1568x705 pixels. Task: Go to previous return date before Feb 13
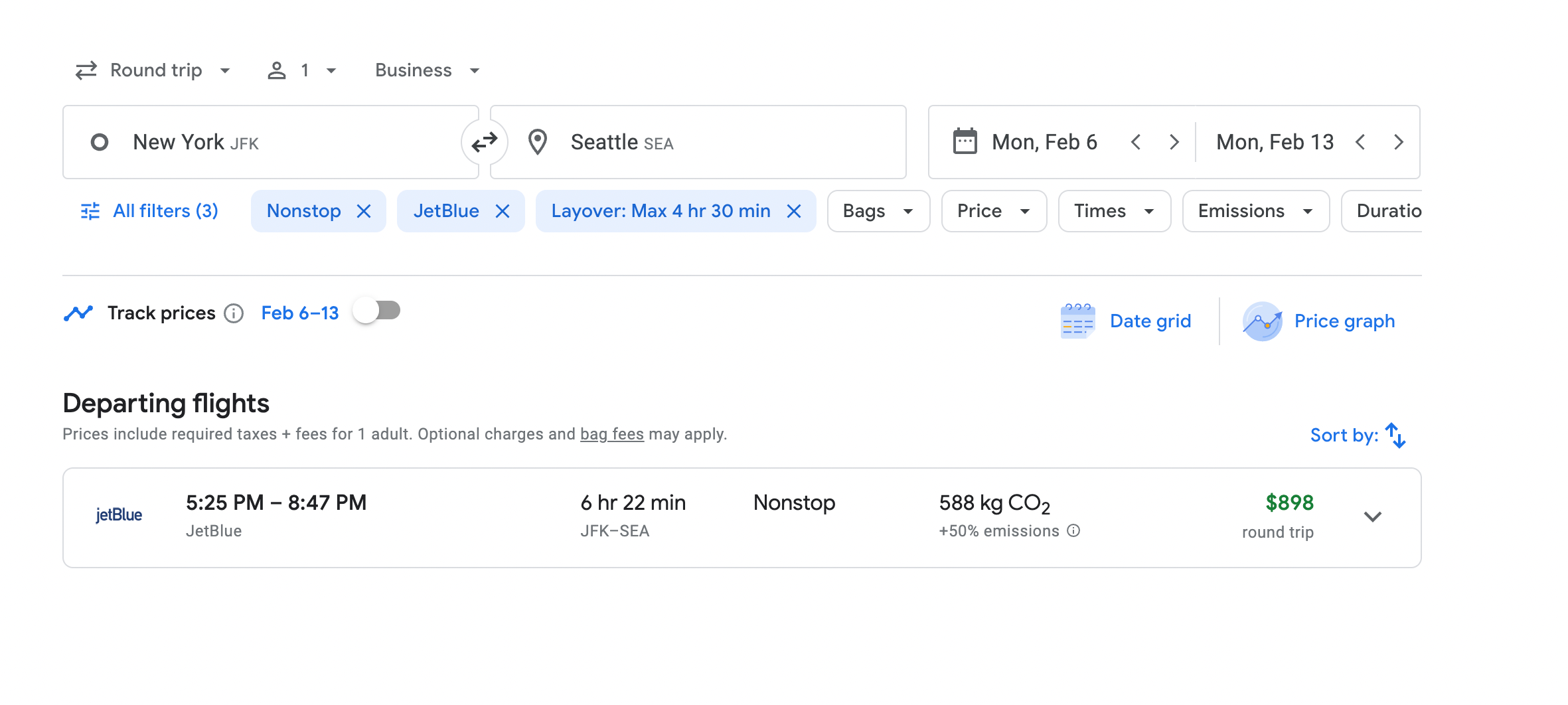click(x=1360, y=142)
